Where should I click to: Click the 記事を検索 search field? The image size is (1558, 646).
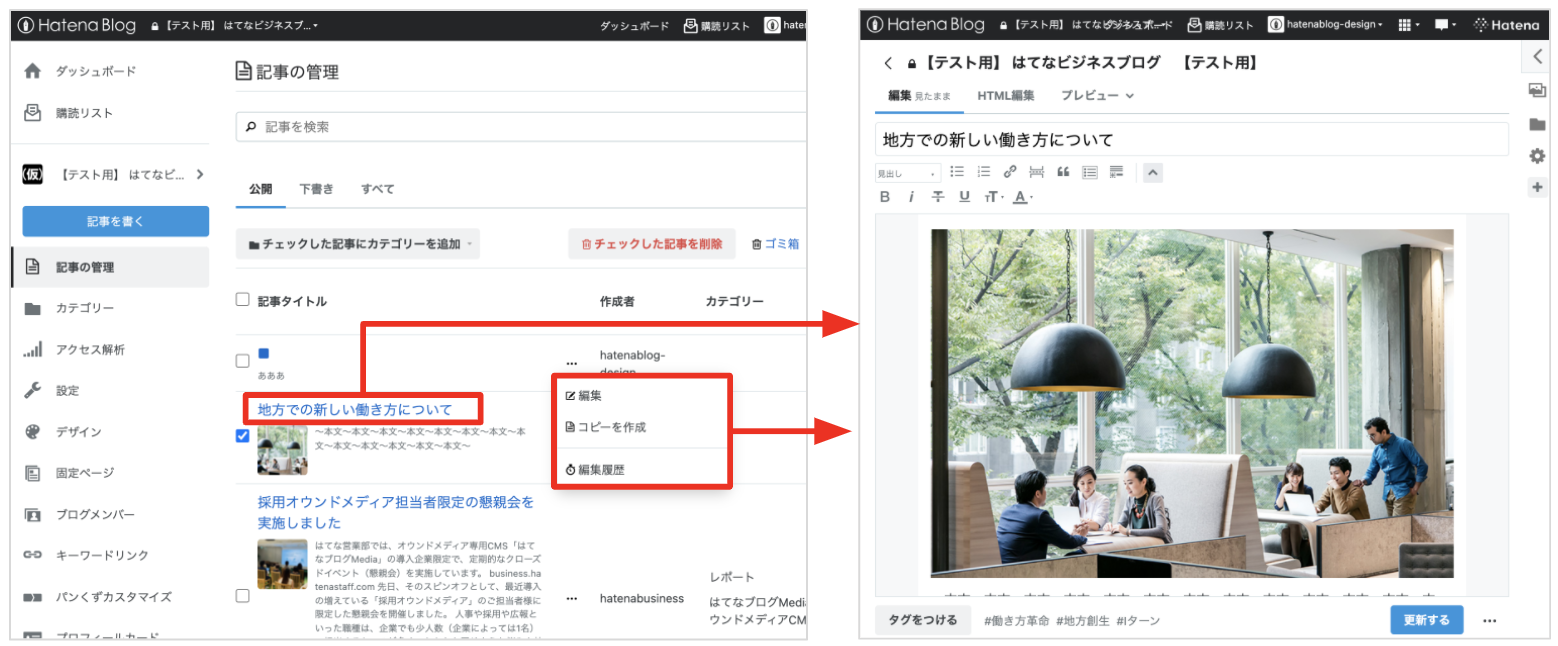point(520,127)
